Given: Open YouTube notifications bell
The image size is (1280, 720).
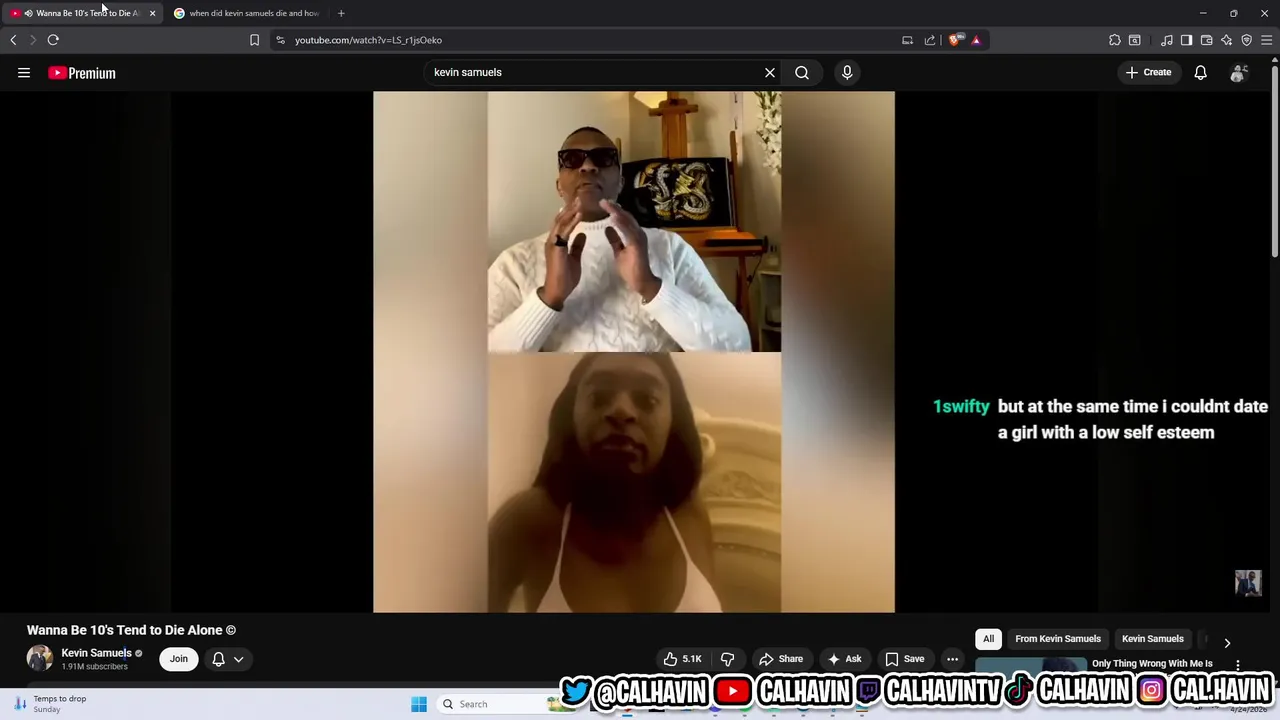Looking at the screenshot, I should pyautogui.click(x=1200, y=72).
